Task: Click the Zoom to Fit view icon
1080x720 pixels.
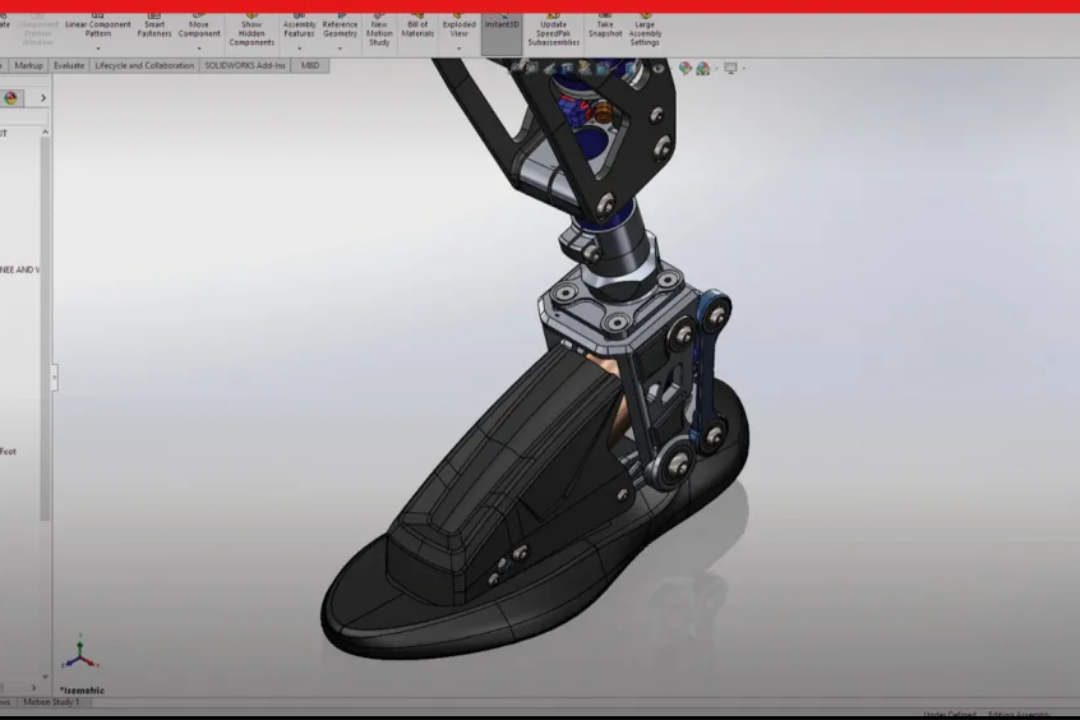Action: (515, 68)
